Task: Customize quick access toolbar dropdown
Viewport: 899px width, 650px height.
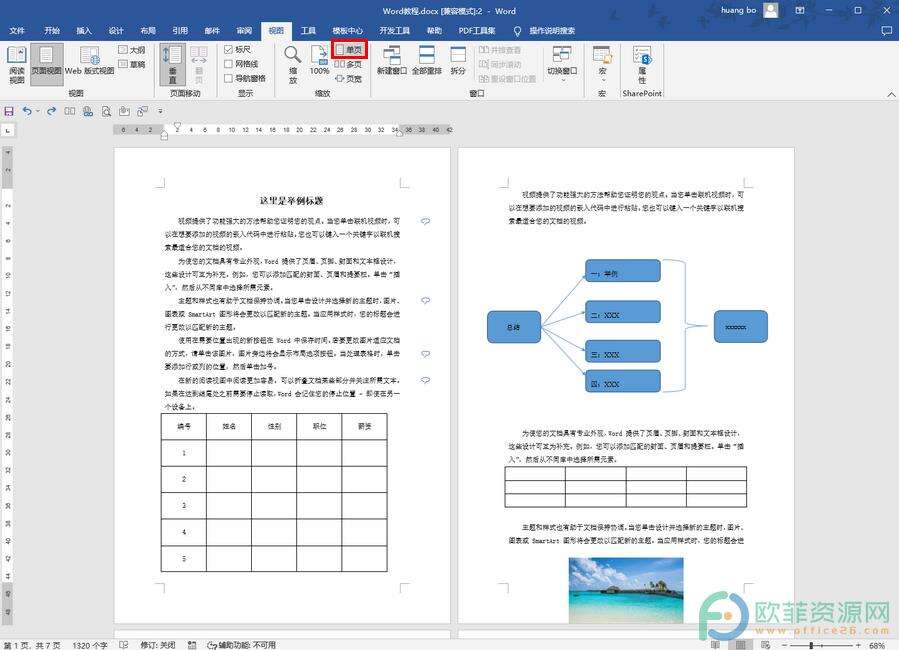Action: click(160, 111)
